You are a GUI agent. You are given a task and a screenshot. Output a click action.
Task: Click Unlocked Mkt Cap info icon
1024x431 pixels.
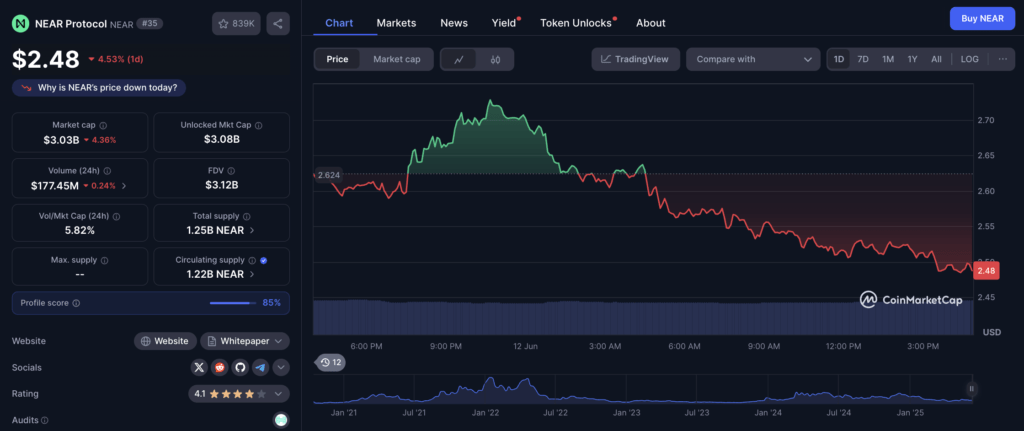[x=259, y=125]
